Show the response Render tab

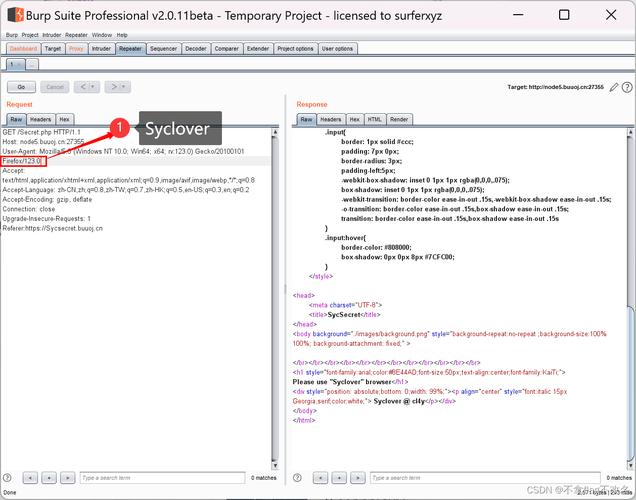point(399,119)
